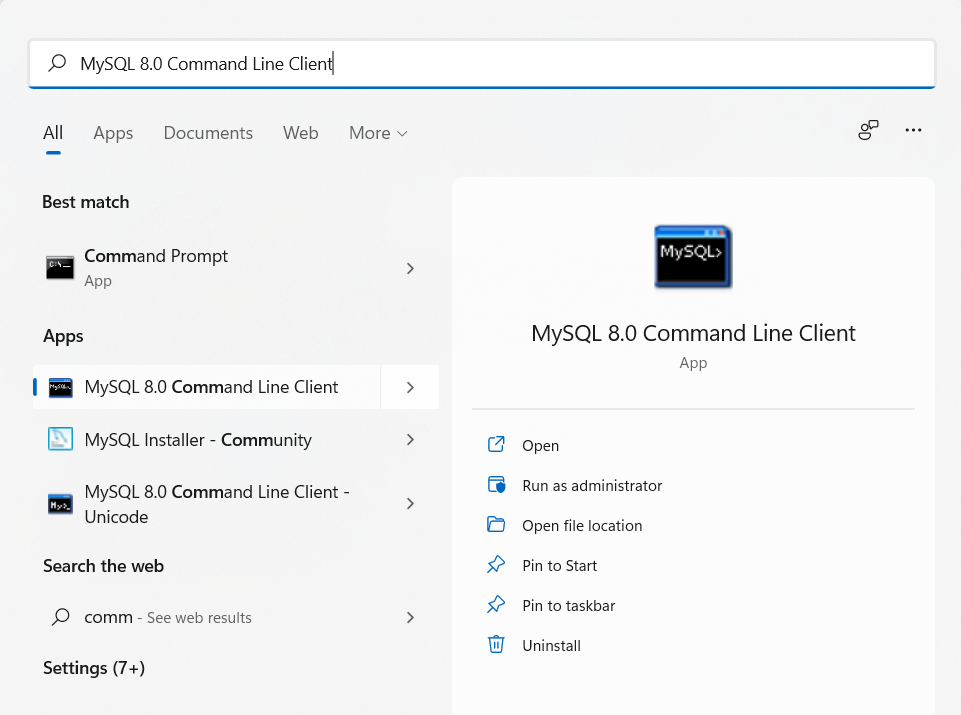Click the large MySQL preview icon
This screenshot has height=715, width=961.
tap(692, 256)
